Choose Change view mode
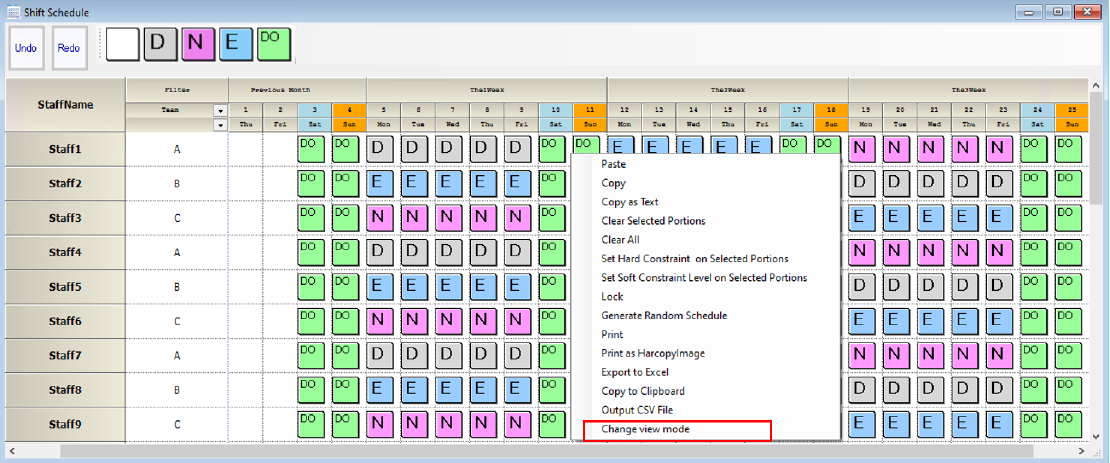 coord(645,429)
